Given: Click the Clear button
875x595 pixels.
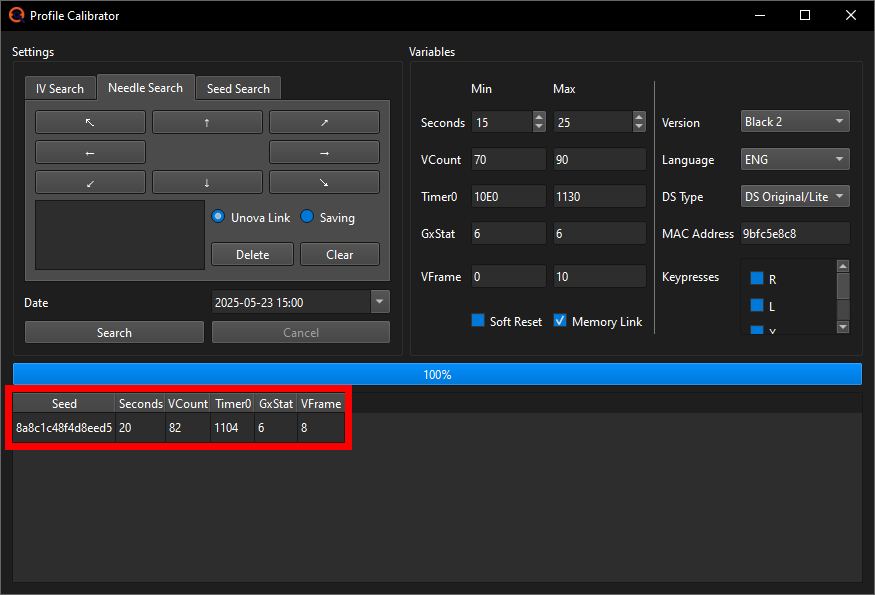Looking at the screenshot, I should click(x=340, y=255).
